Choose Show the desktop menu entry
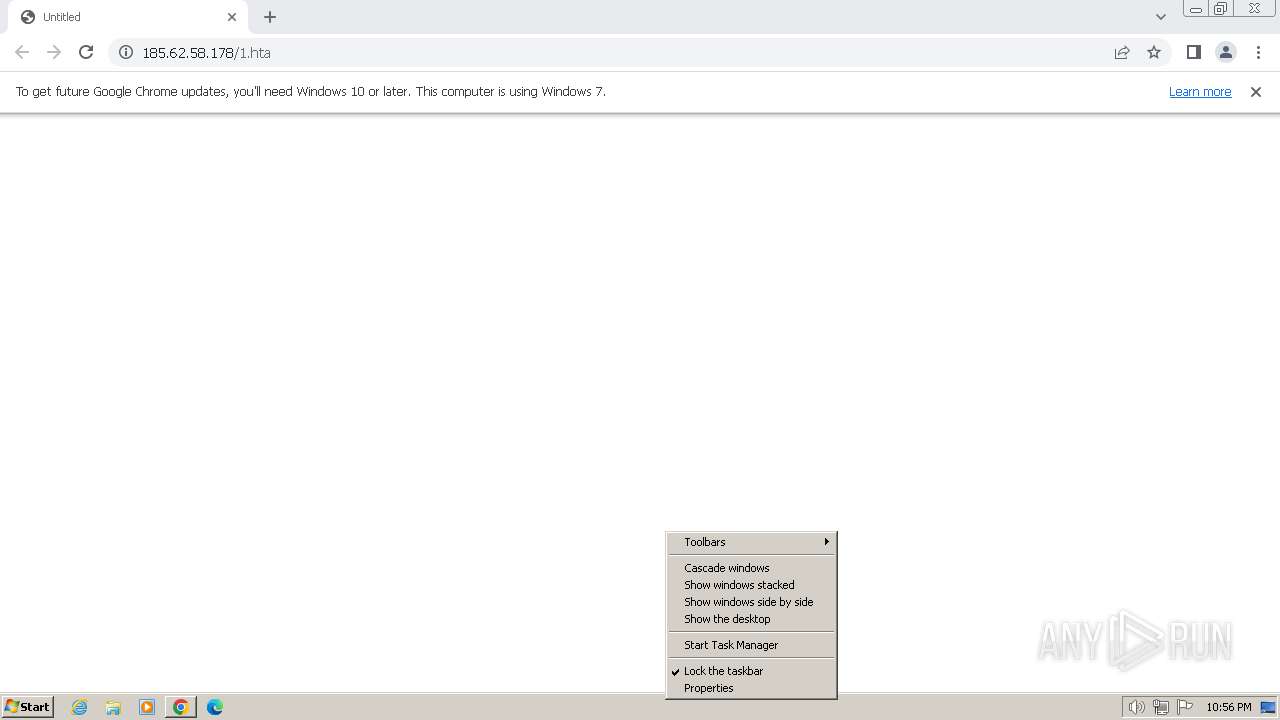This screenshot has height=720, width=1280. click(x=751, y=619)
